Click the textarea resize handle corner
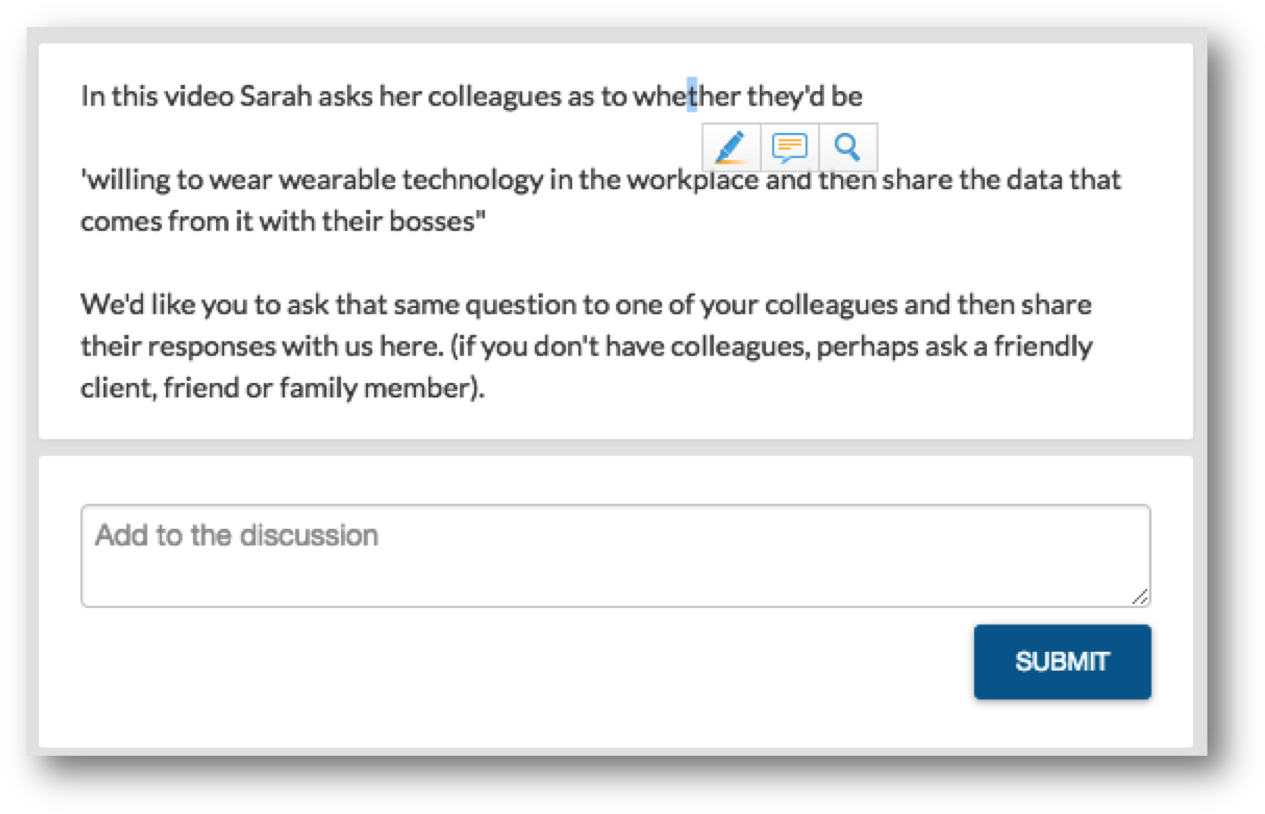The image size is (1265, 814). tap(1140, 597)
